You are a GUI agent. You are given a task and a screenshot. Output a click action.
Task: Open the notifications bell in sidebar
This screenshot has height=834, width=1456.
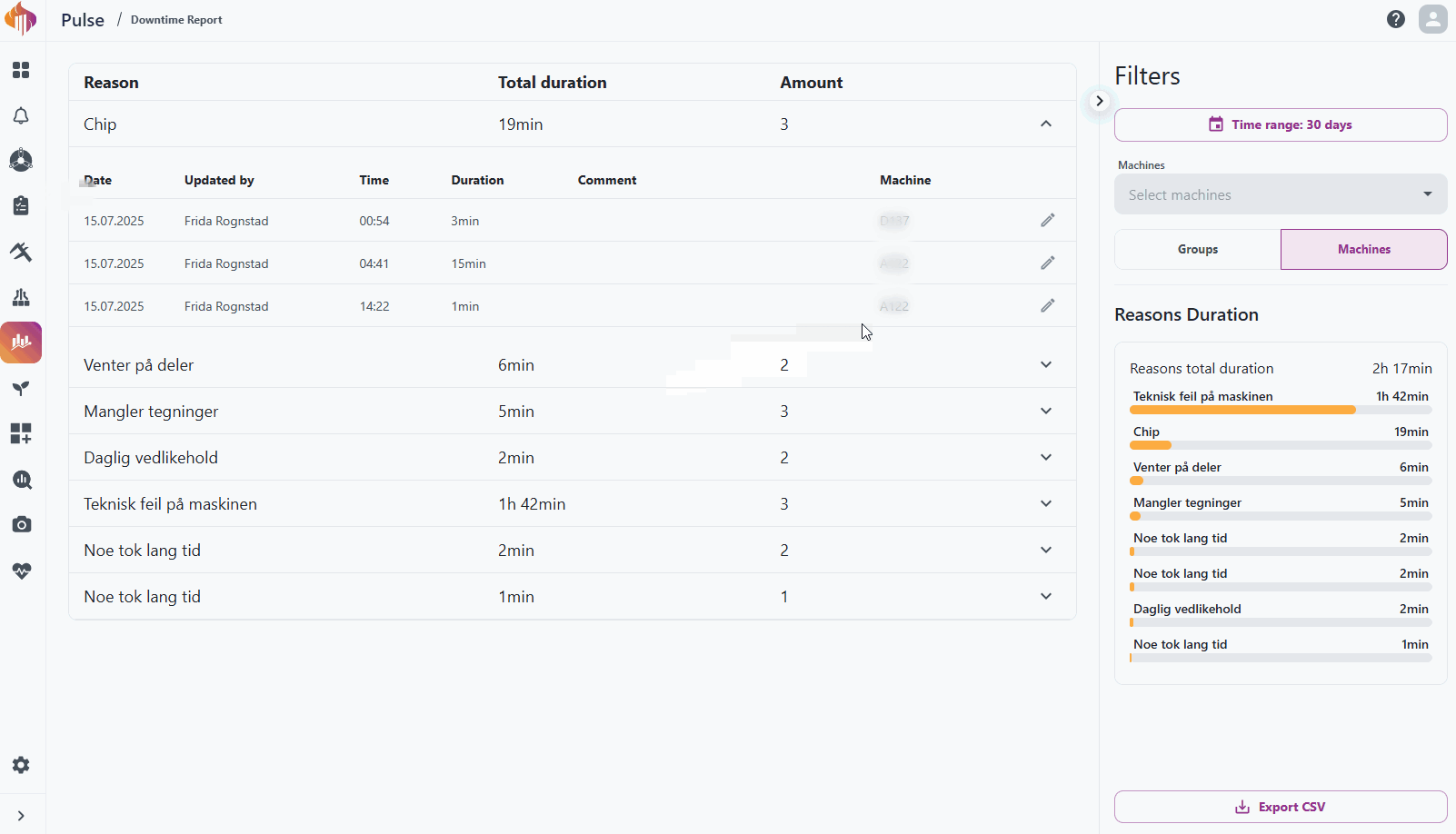(21, 116)
